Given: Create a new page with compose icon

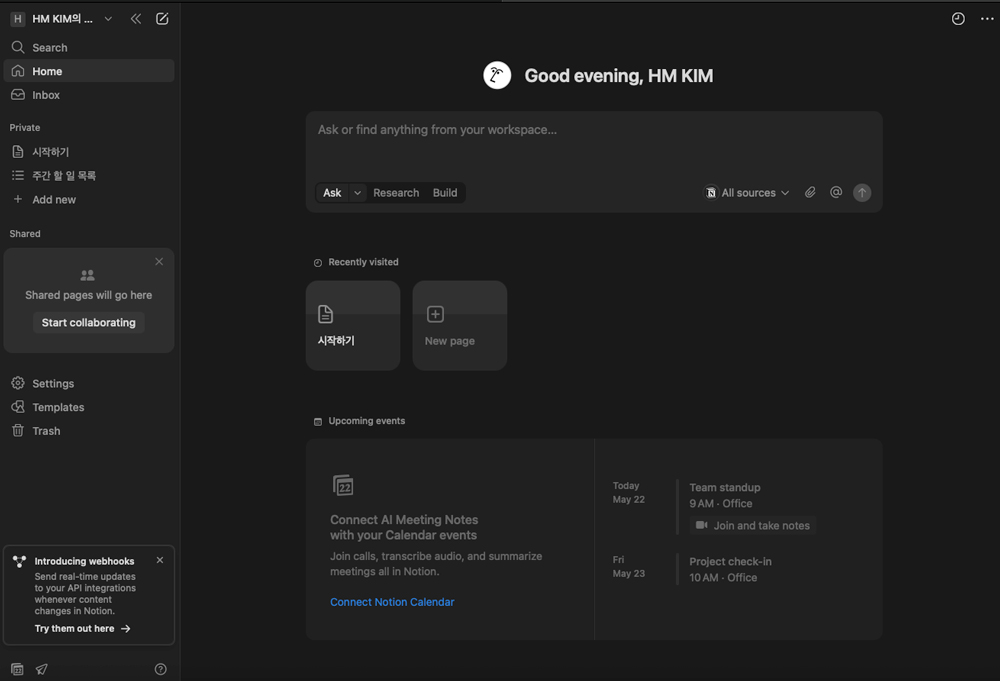Looking at the screenshot, I should tap(163, 19).
